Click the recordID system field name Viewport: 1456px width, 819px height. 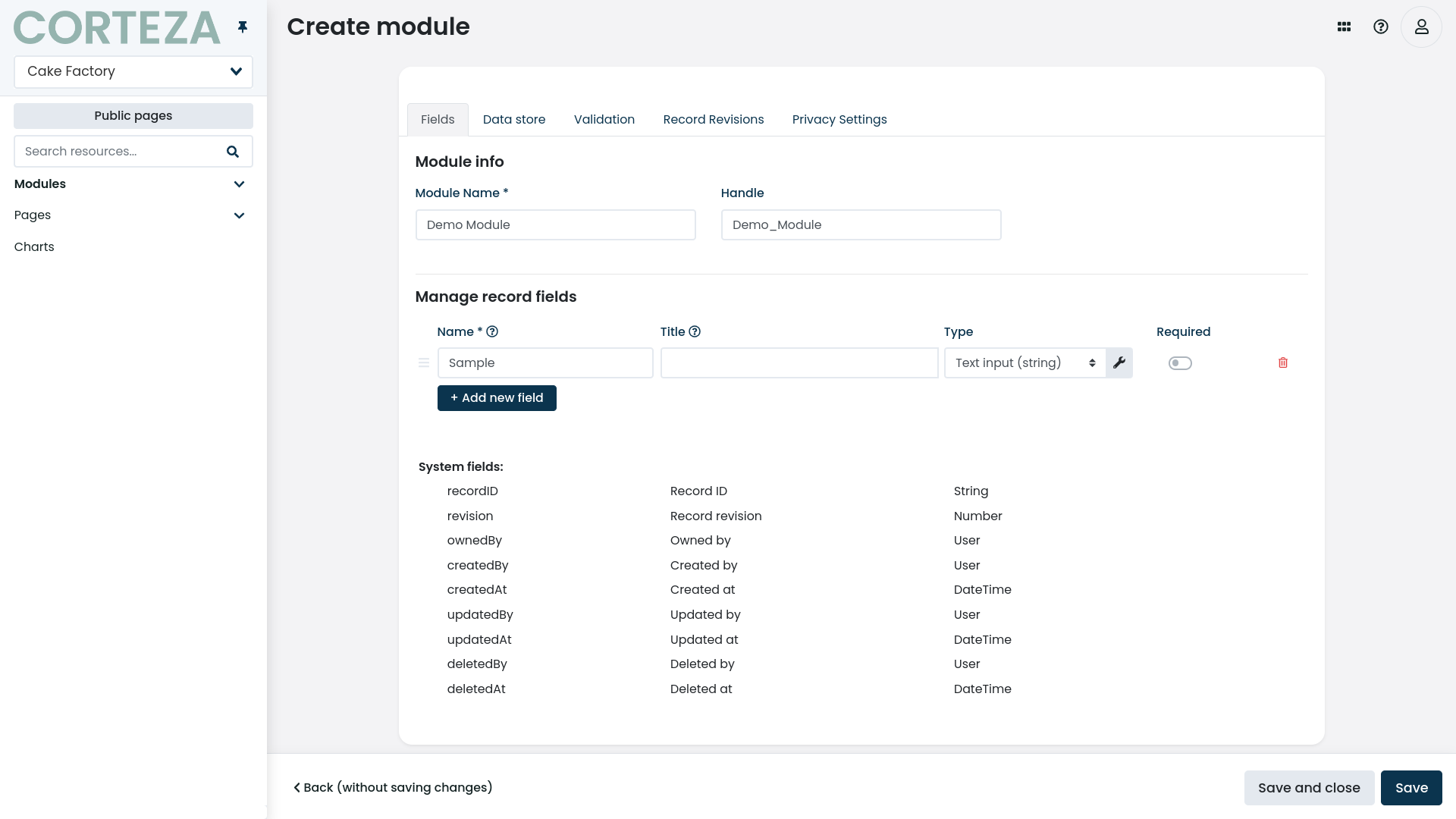click(x=472, y=491)
